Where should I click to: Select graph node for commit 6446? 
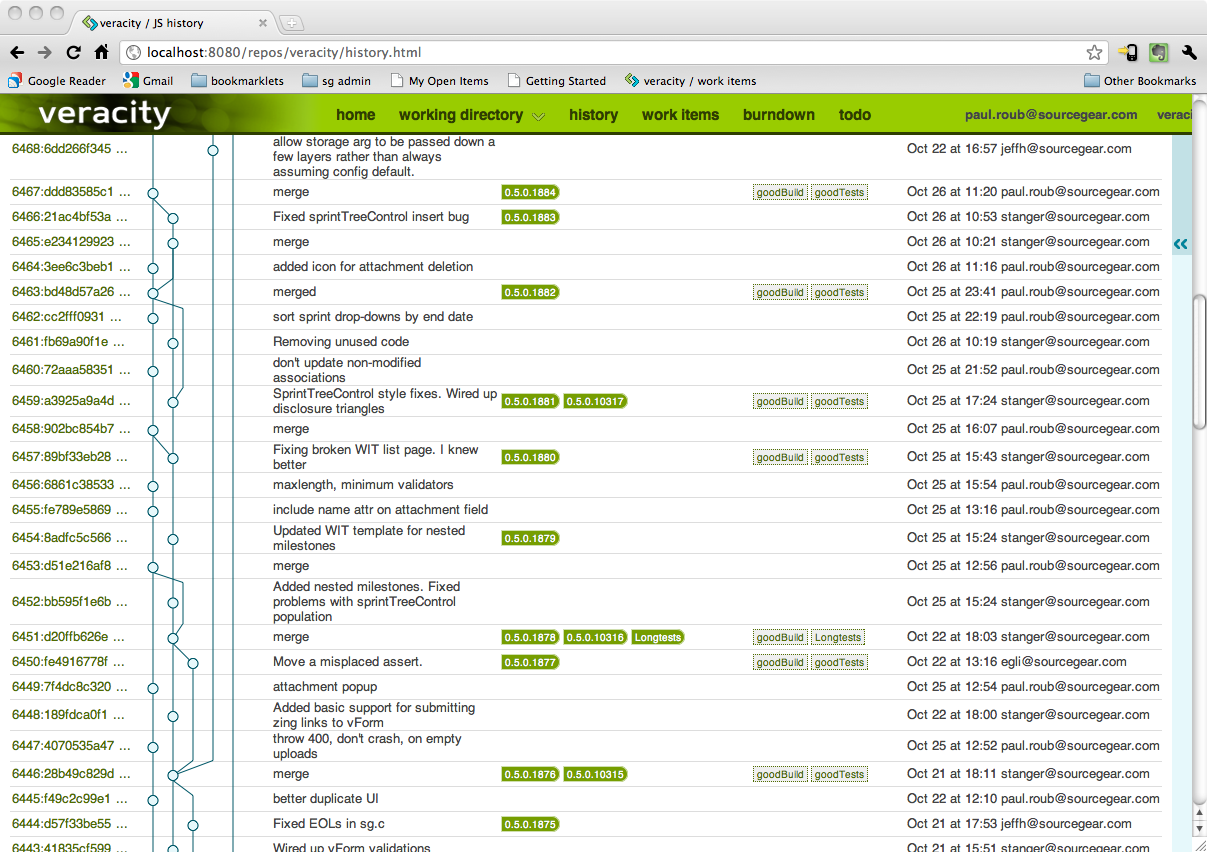point(173,775)
